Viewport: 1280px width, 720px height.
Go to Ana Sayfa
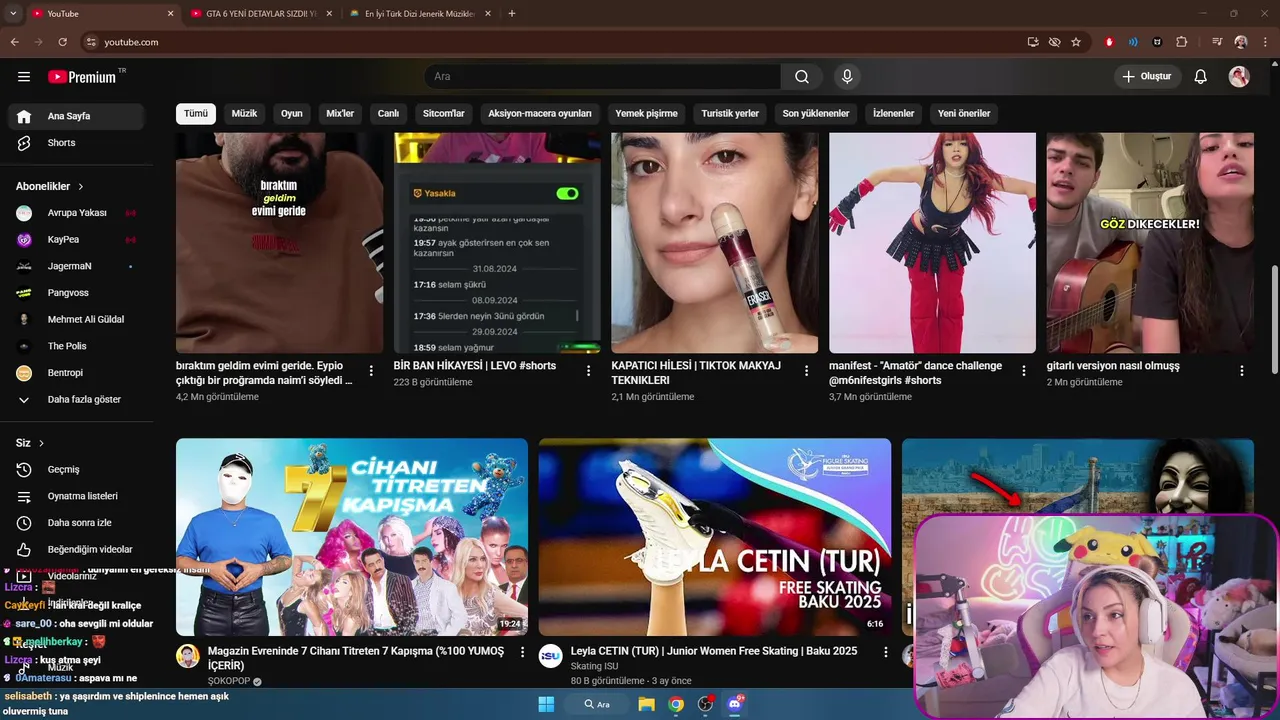(77, 116)
